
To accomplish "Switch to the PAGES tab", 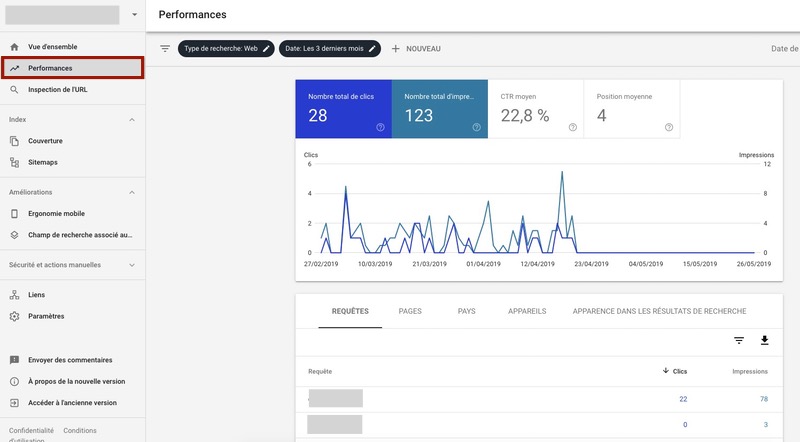I will click(410, 311).
